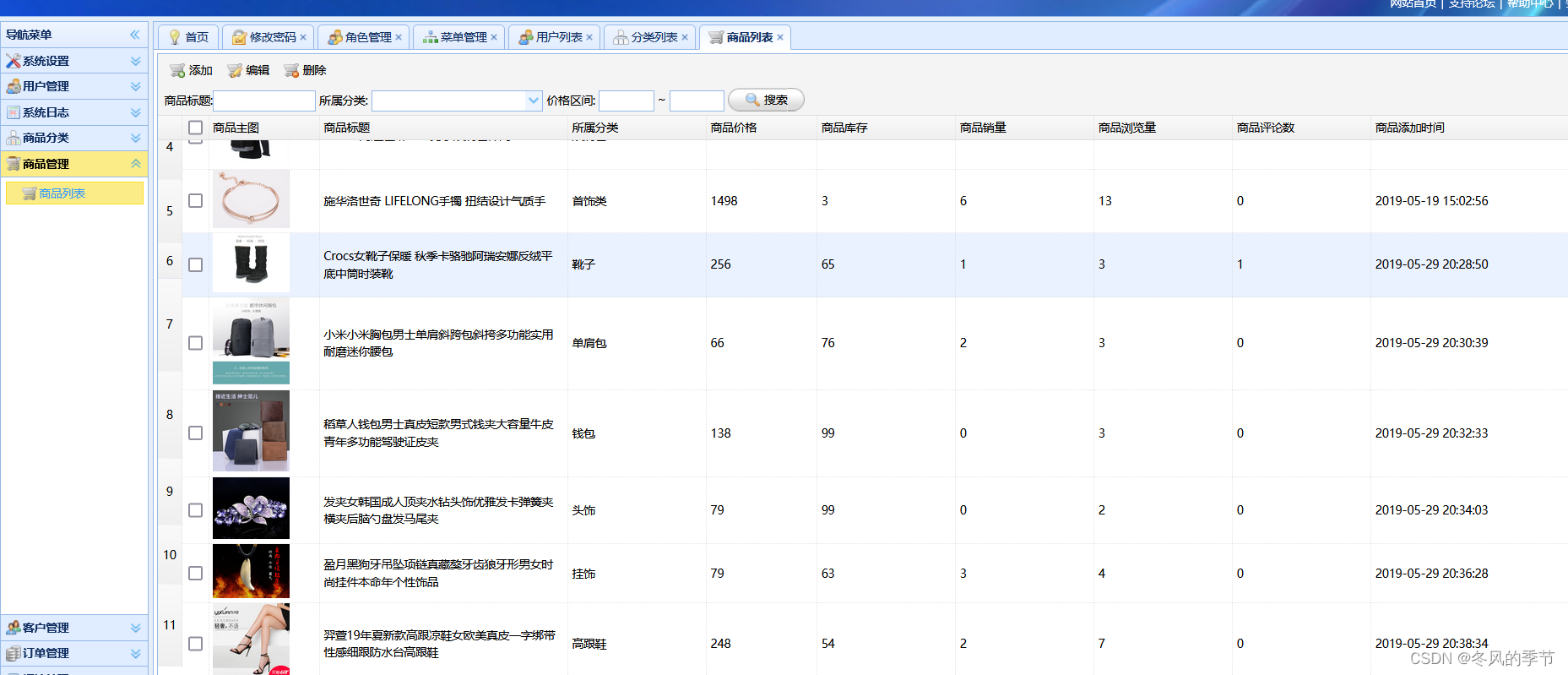Expand the 系统设置 menu section
The width and height of the screenshot is (1568, 675).
135,61
